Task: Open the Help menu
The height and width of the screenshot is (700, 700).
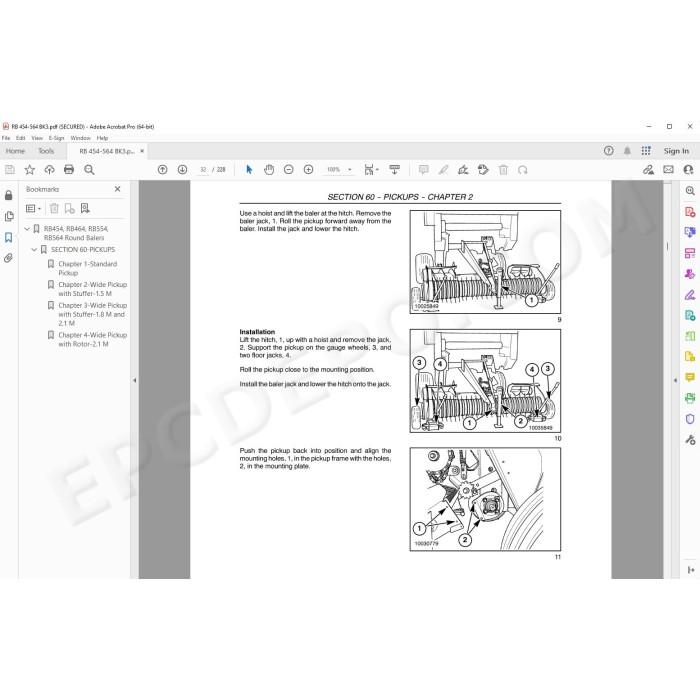Action: click(102, 138)
